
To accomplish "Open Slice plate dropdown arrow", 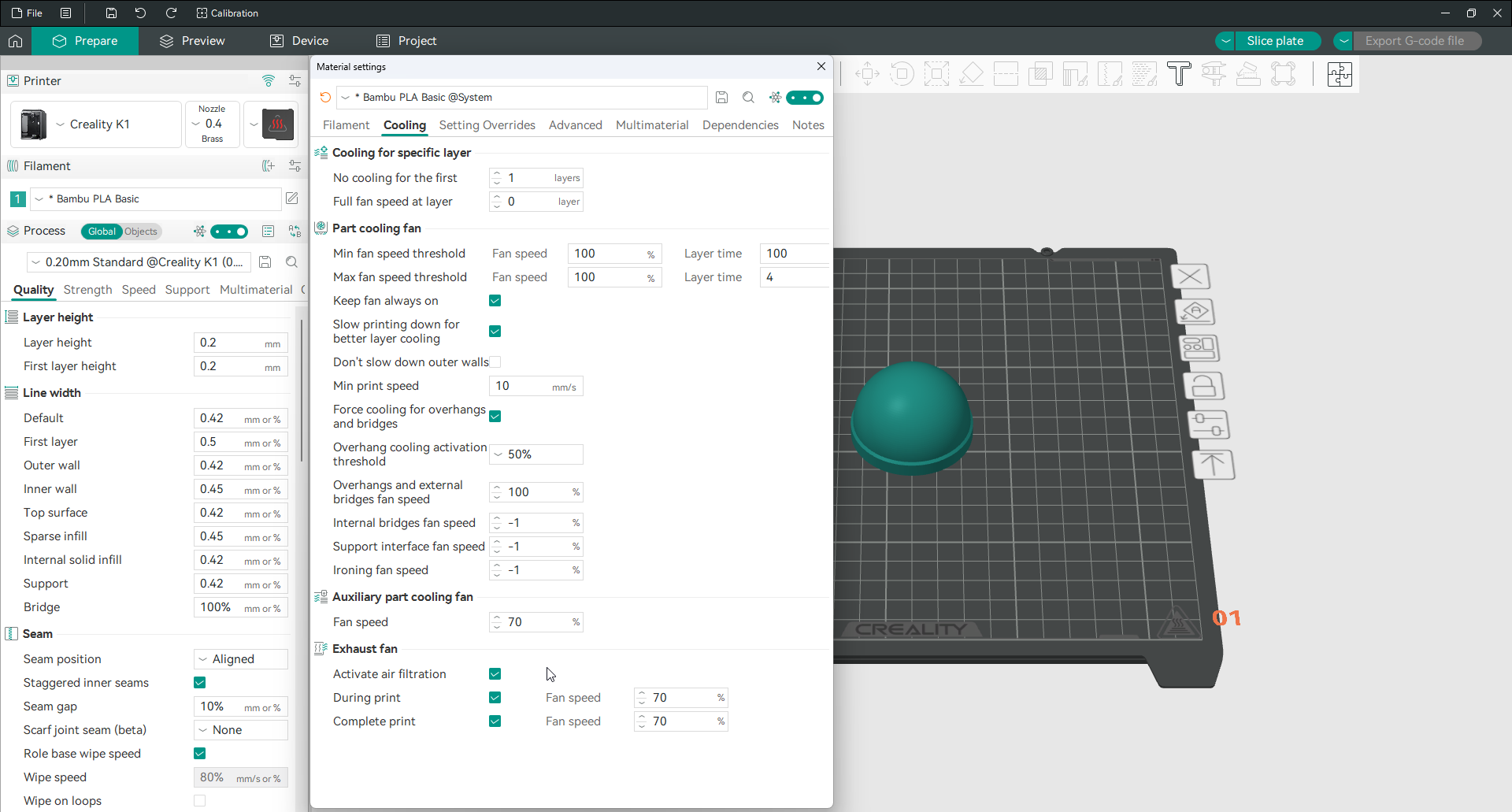I will click(x=1225, y=41).
